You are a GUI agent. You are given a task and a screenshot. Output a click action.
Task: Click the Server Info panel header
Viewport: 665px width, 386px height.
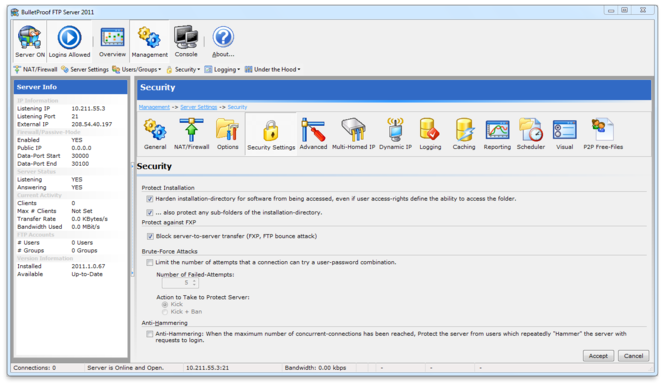click(x=70, y=87)
